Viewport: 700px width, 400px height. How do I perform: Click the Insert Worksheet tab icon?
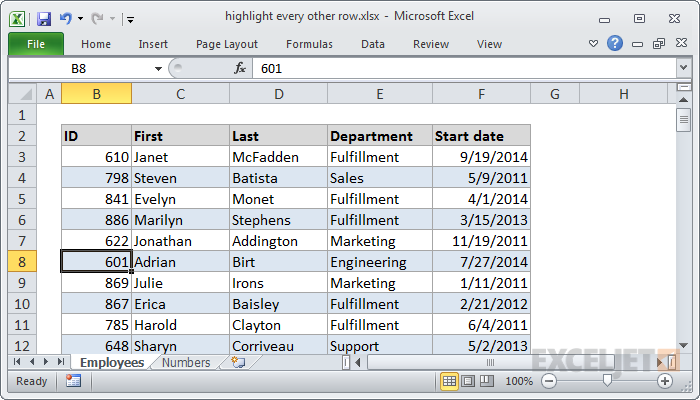pos(238,362)
